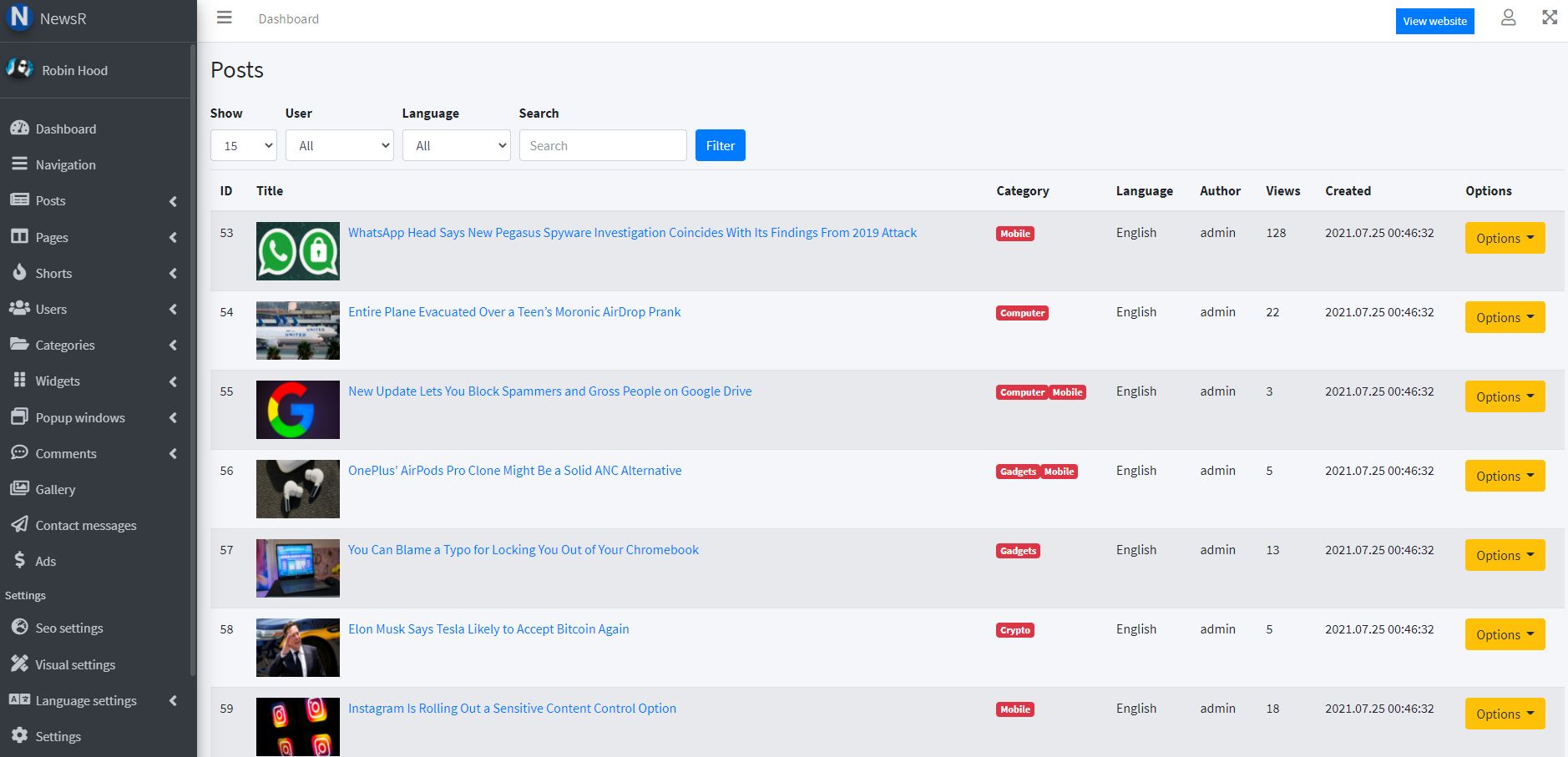The height and width of the screenshot is (757, 1568).
Task: Open Settings in the sidebar
Action: 58,737
